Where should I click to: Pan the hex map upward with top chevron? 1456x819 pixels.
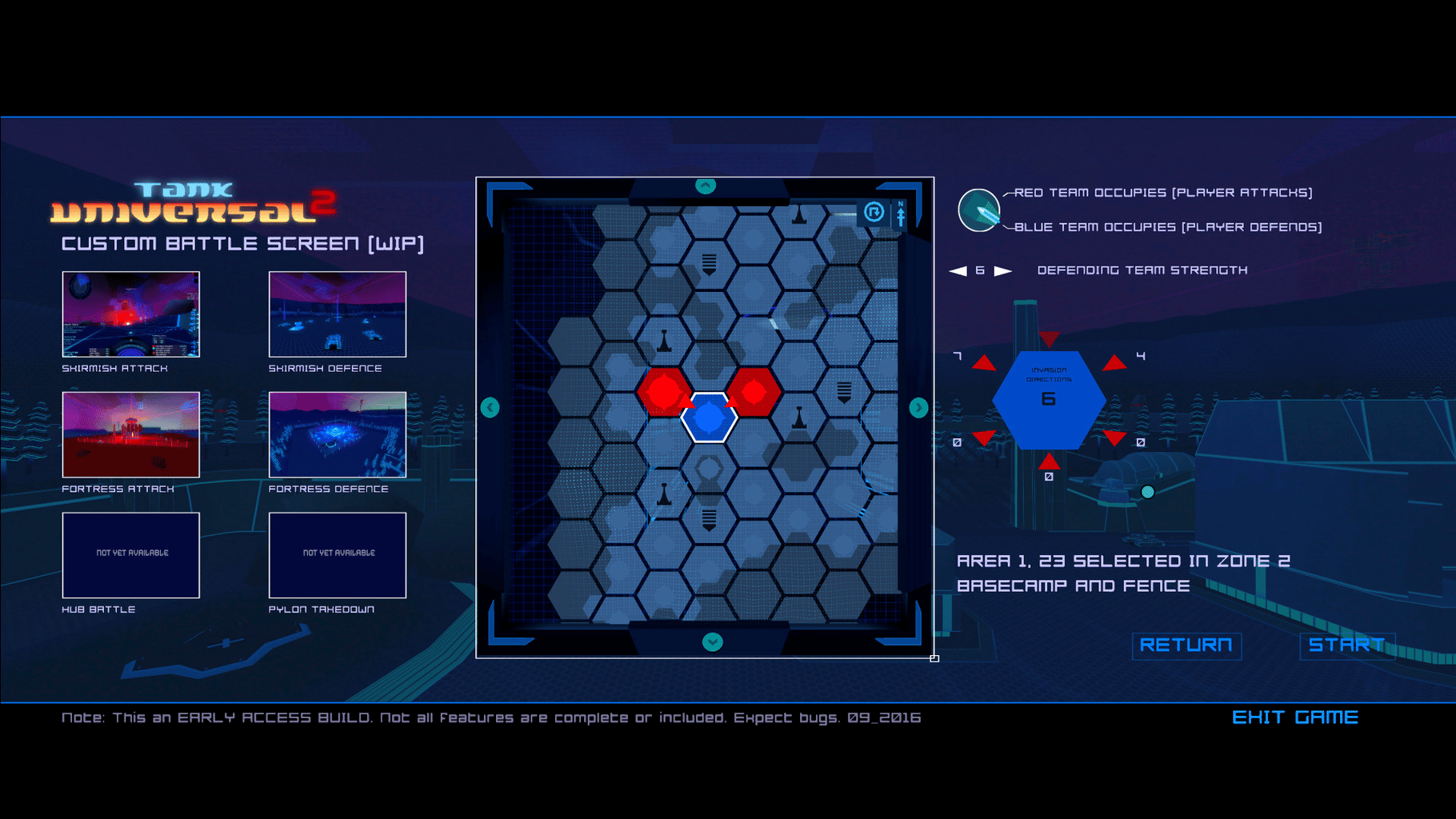[x=706, y=186]
